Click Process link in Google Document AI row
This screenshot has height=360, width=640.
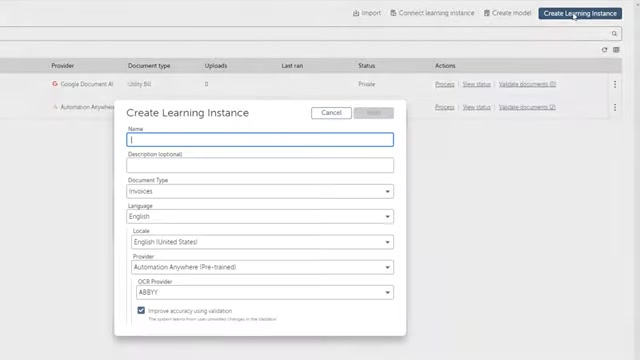[x=444, y=84]
